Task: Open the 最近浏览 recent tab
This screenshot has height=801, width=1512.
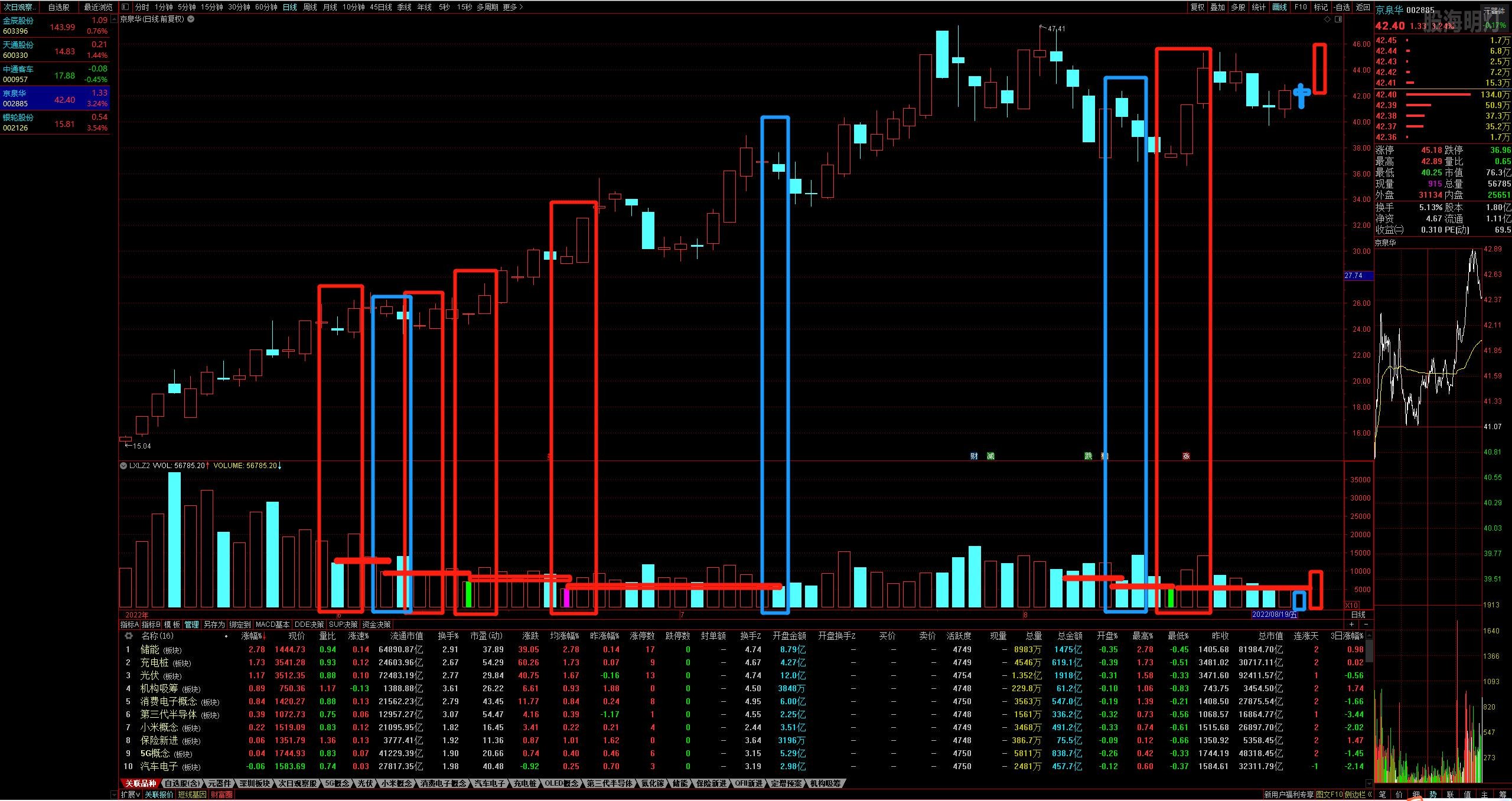Action: 98,7
